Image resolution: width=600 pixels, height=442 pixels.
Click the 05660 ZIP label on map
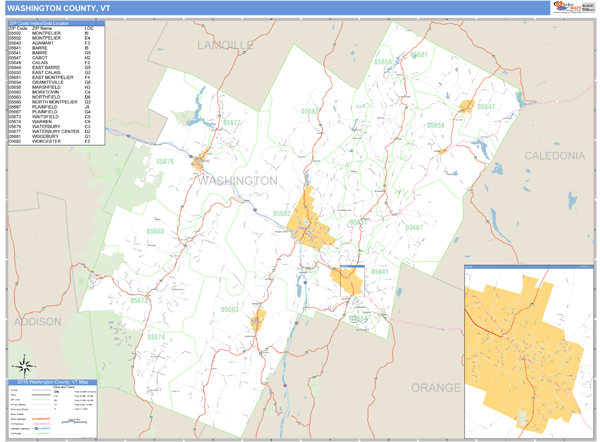coord(155,232)
